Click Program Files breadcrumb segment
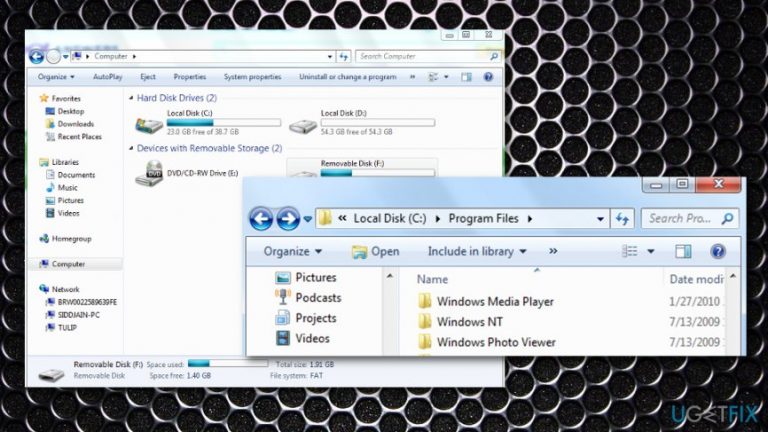 click(x=483, y=218)
